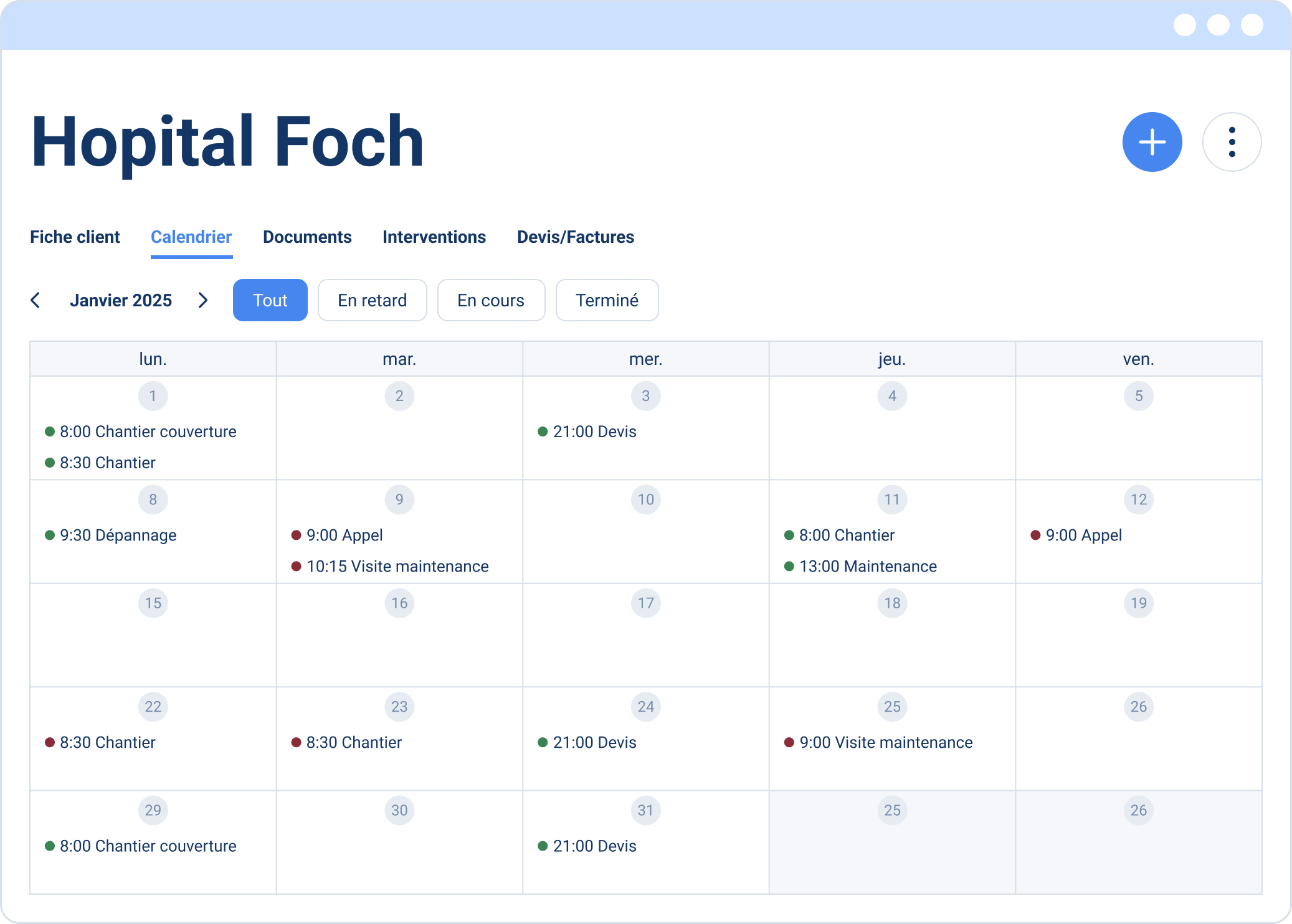Select day 11 in the calendar
The image size is (1292, 924).
click(892, 499)
